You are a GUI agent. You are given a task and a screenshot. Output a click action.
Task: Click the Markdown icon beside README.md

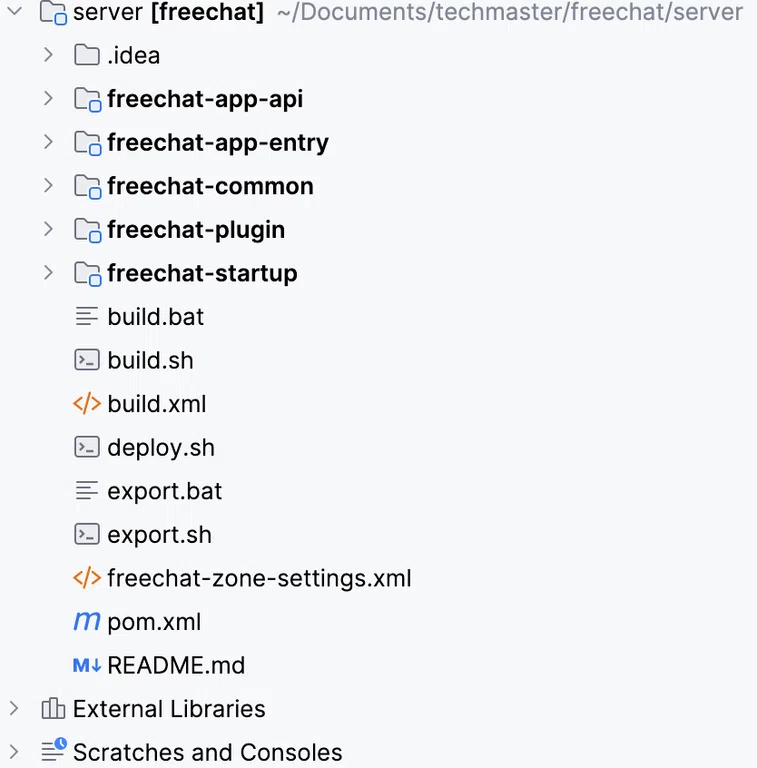[x=87, y=665]
